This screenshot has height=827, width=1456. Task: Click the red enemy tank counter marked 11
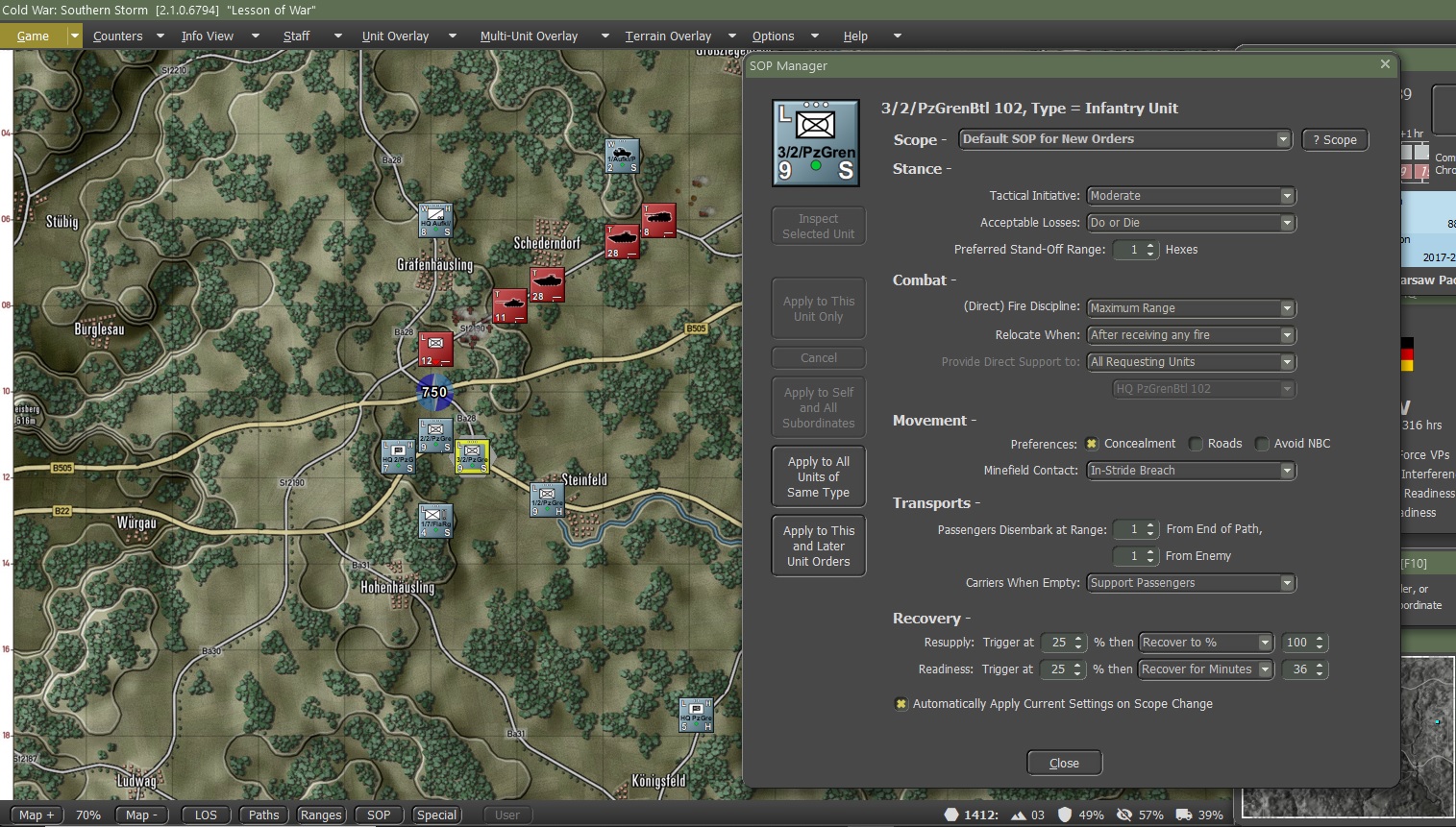pos(509,305)
